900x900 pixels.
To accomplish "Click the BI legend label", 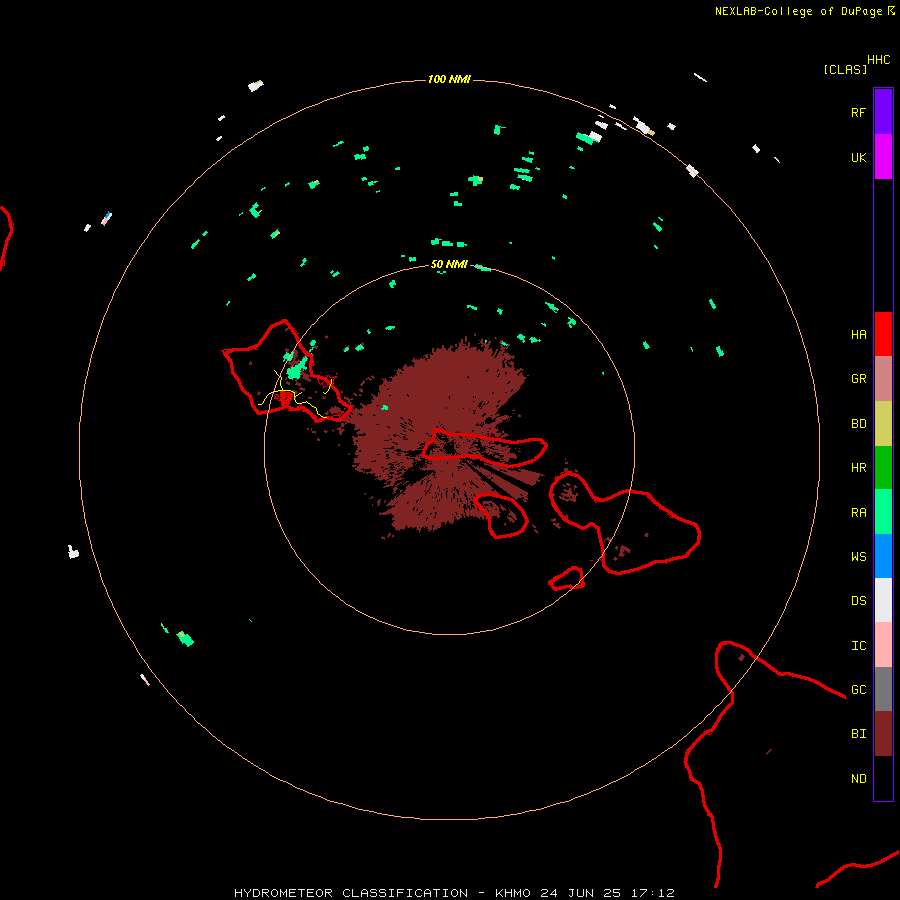I will (x=858, y=734).
